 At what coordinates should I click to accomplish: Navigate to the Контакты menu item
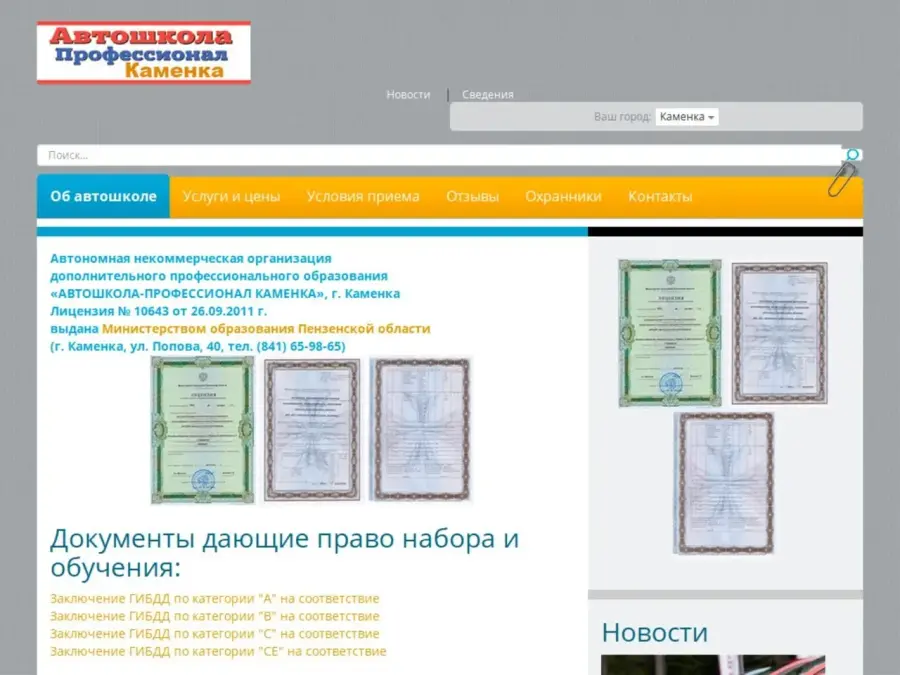[660, 197]
